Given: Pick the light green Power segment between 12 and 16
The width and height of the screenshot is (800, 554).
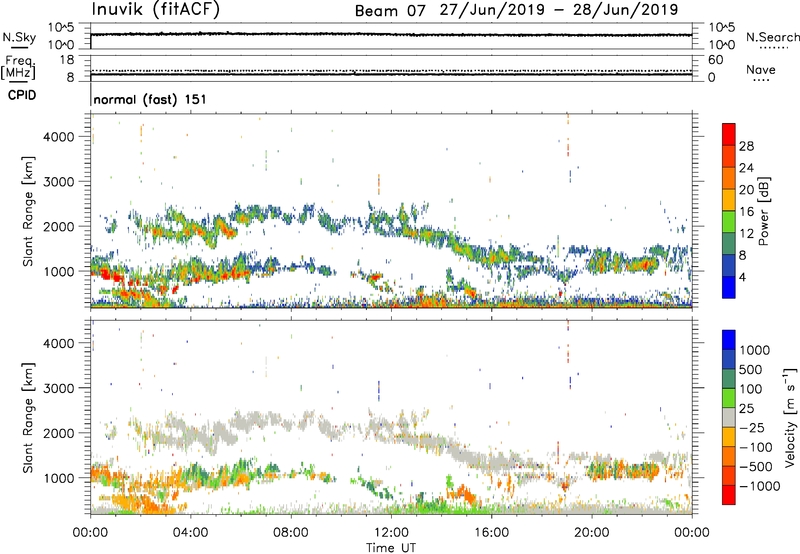Looking at the screenshot, I should tap(729, 222).
